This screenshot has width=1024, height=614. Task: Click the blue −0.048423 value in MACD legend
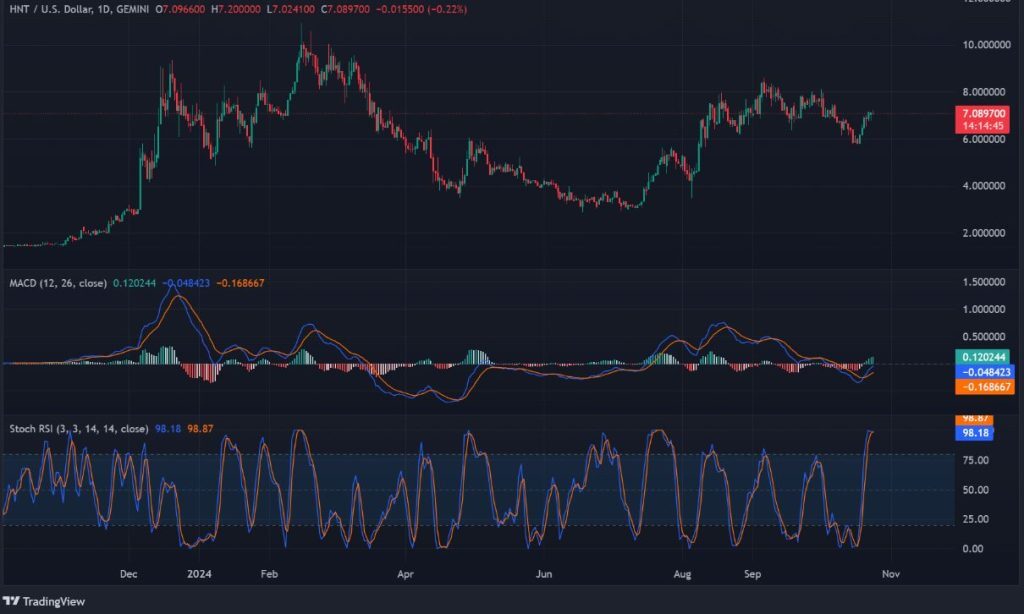(x=186, y=283)
